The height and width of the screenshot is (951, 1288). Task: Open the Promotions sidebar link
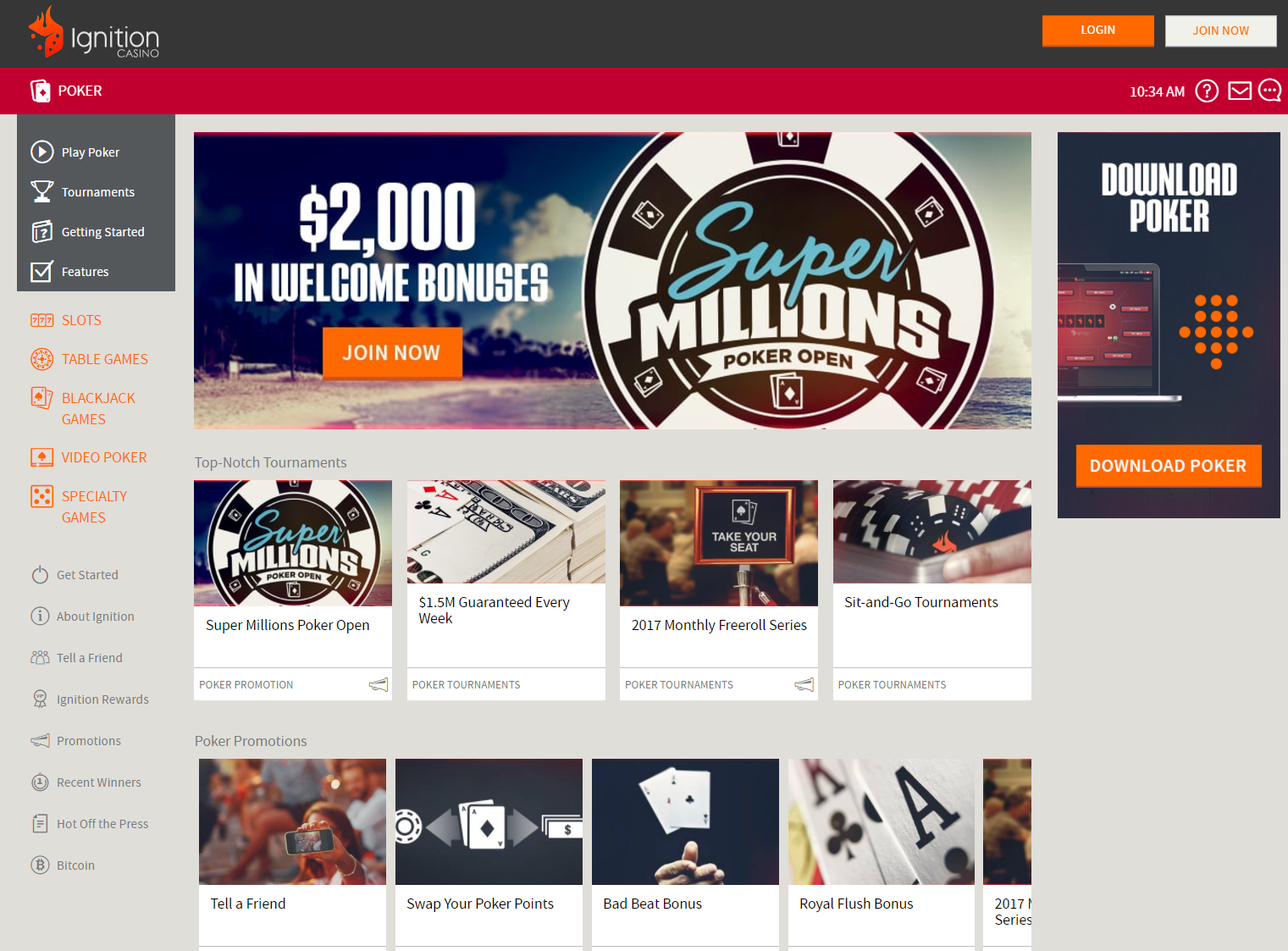[88, 741]
